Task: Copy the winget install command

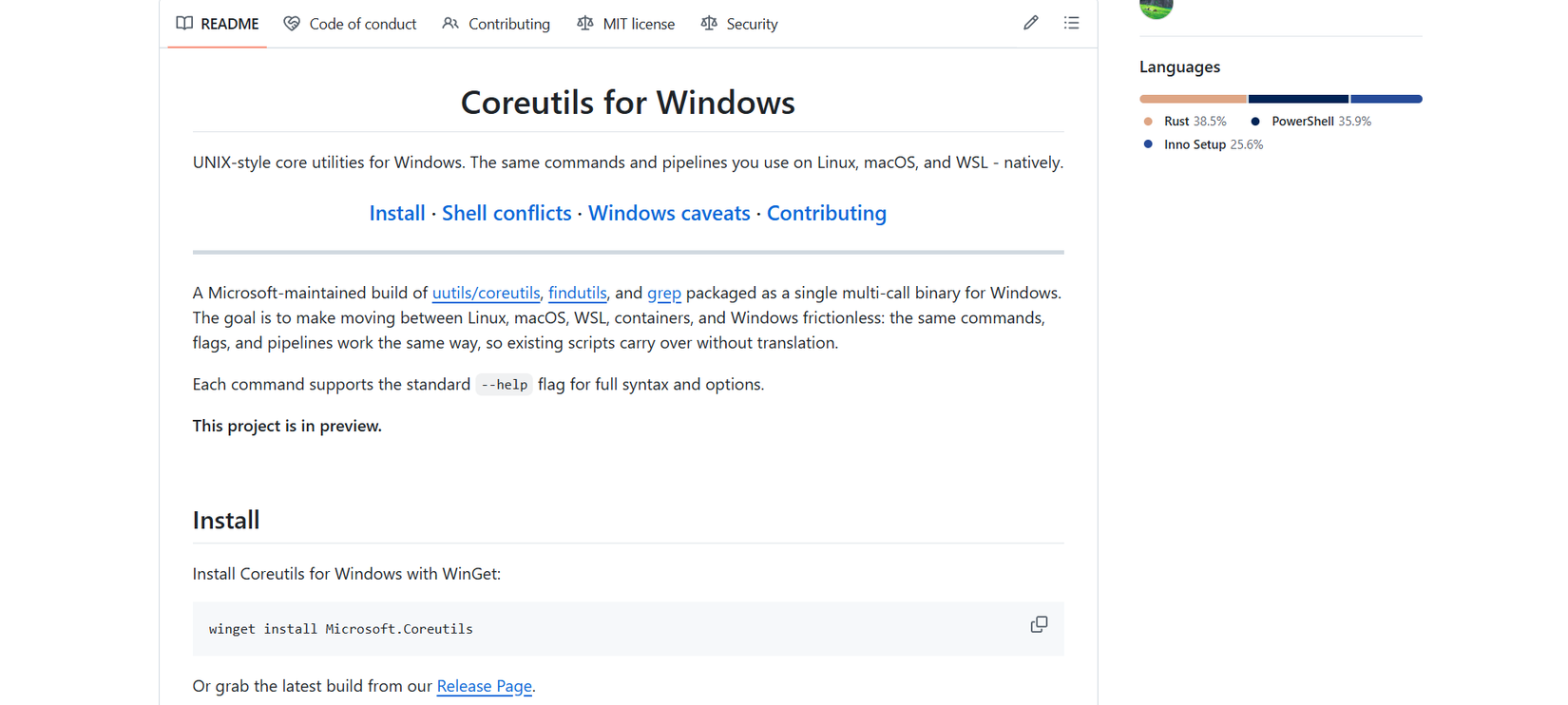Action: 1039,624
